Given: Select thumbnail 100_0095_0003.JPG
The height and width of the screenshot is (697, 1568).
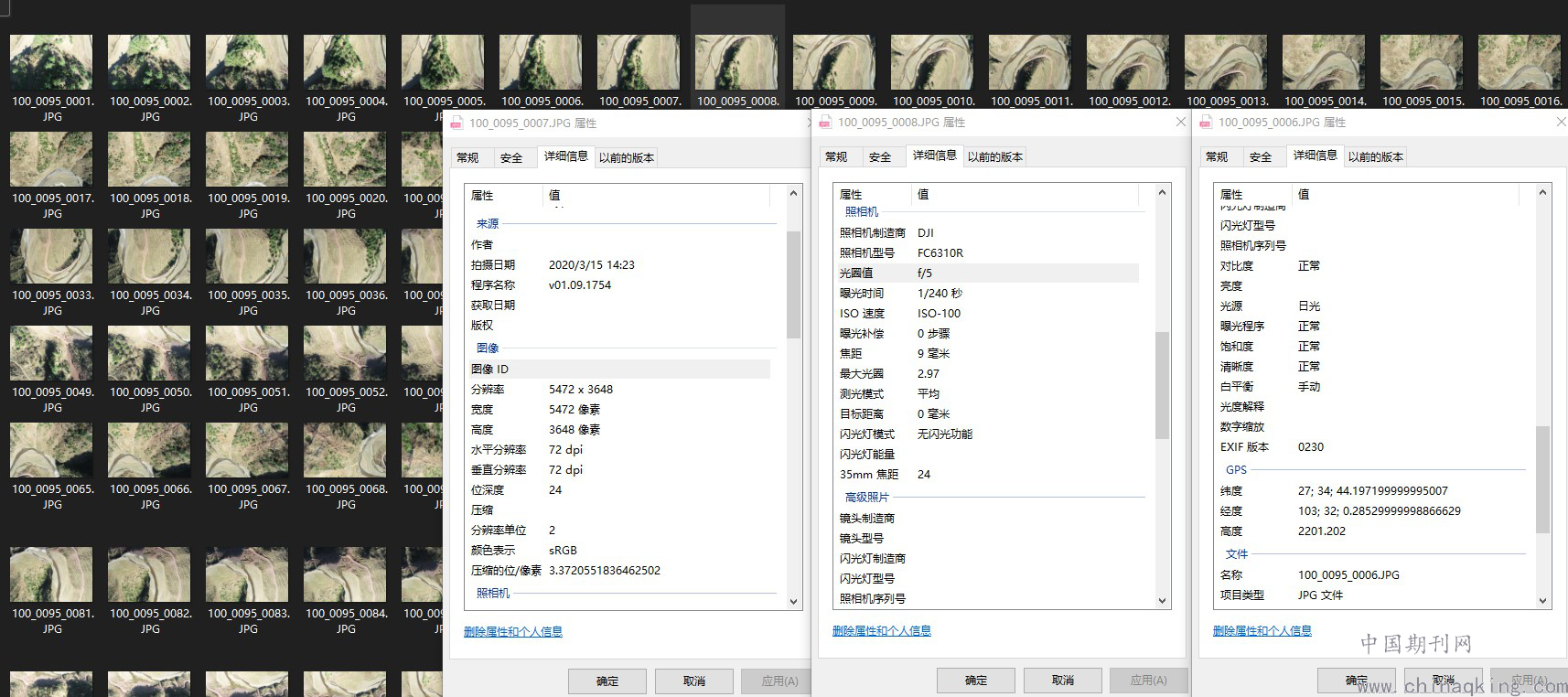Looking at the screenshot, I should (247, 62).
